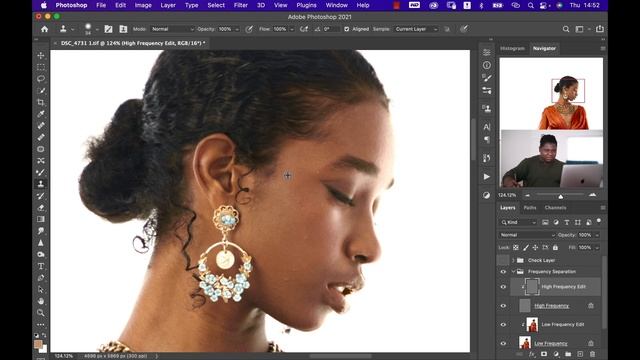Toggle the Clone Source panel icon in options bar
Screen dimensions: 640x360
click(x=123, y=29)
